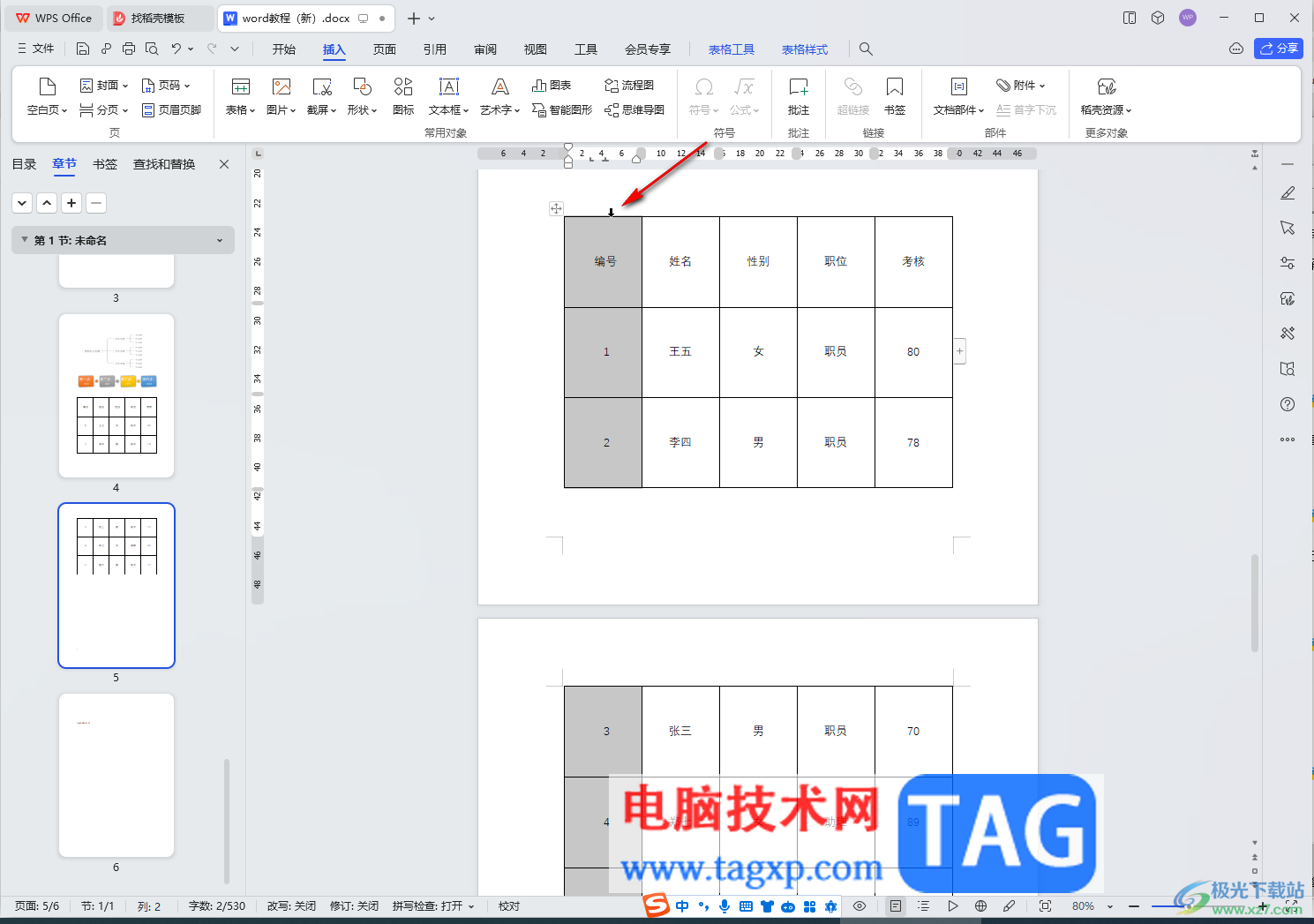The height and width of the screenshot is (924, 1314).
Task: Open the 分页 page break dropdown
Action: 104,110
